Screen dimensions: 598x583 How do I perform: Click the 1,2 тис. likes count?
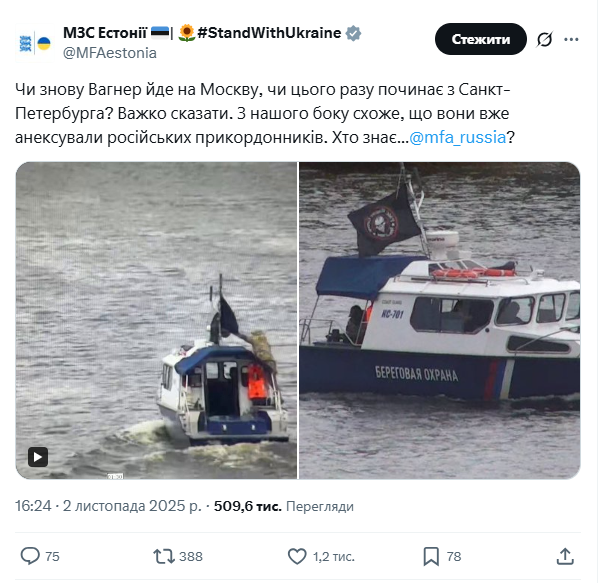pyautogui.click(x=334, y=556)
